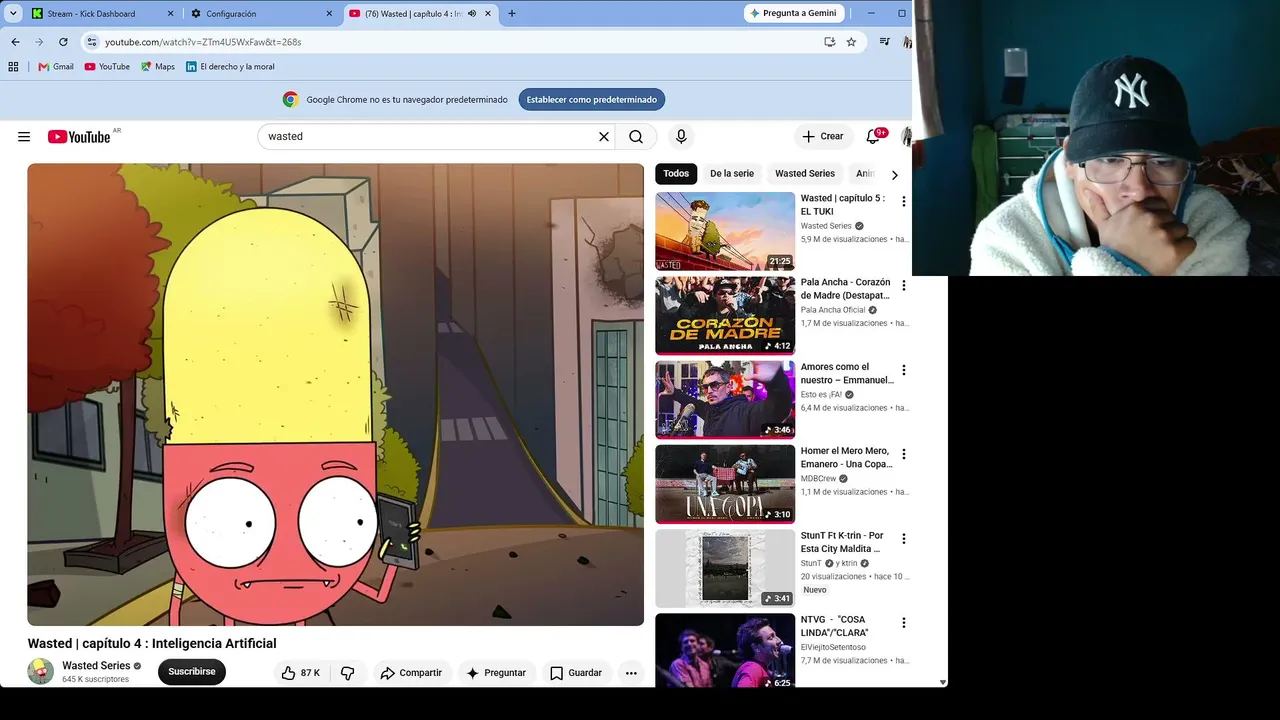Image resolution: width=1280 pixels, height=720 pixels.
Task: Go to the YouTube home logo
Action: [x=79, y=137]
